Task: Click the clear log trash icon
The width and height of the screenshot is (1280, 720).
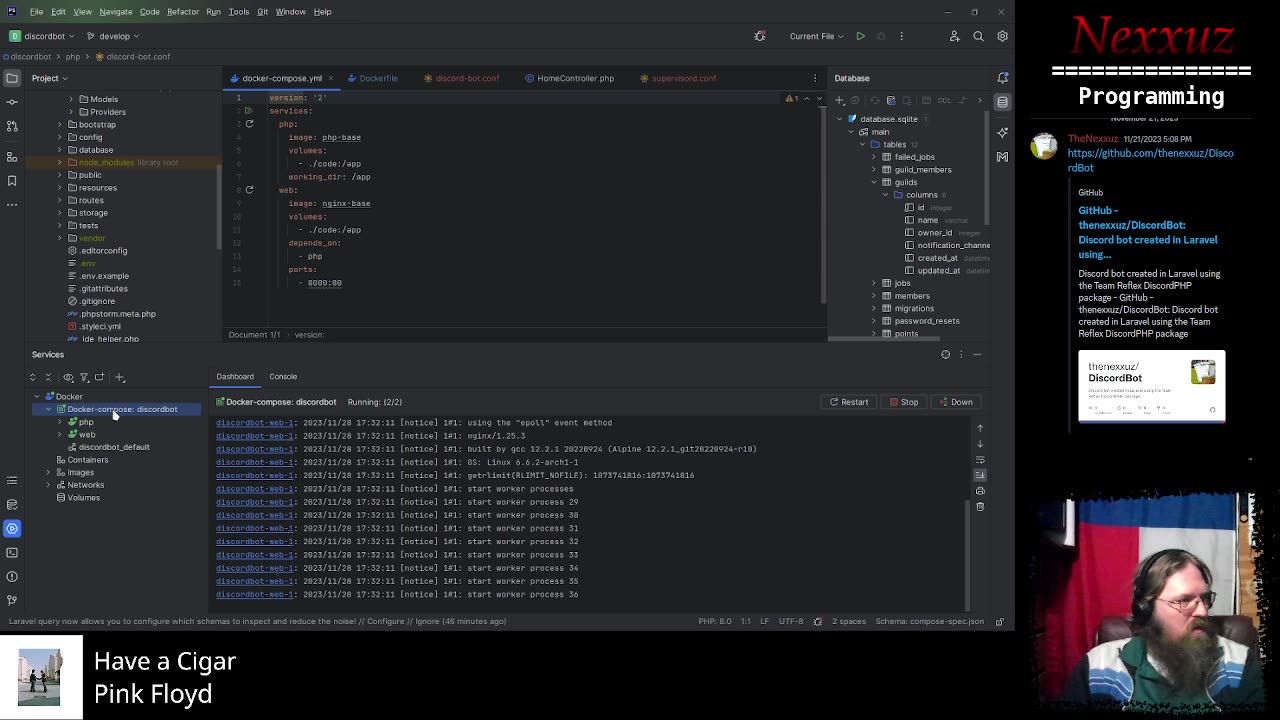Action: coord(980,506)
